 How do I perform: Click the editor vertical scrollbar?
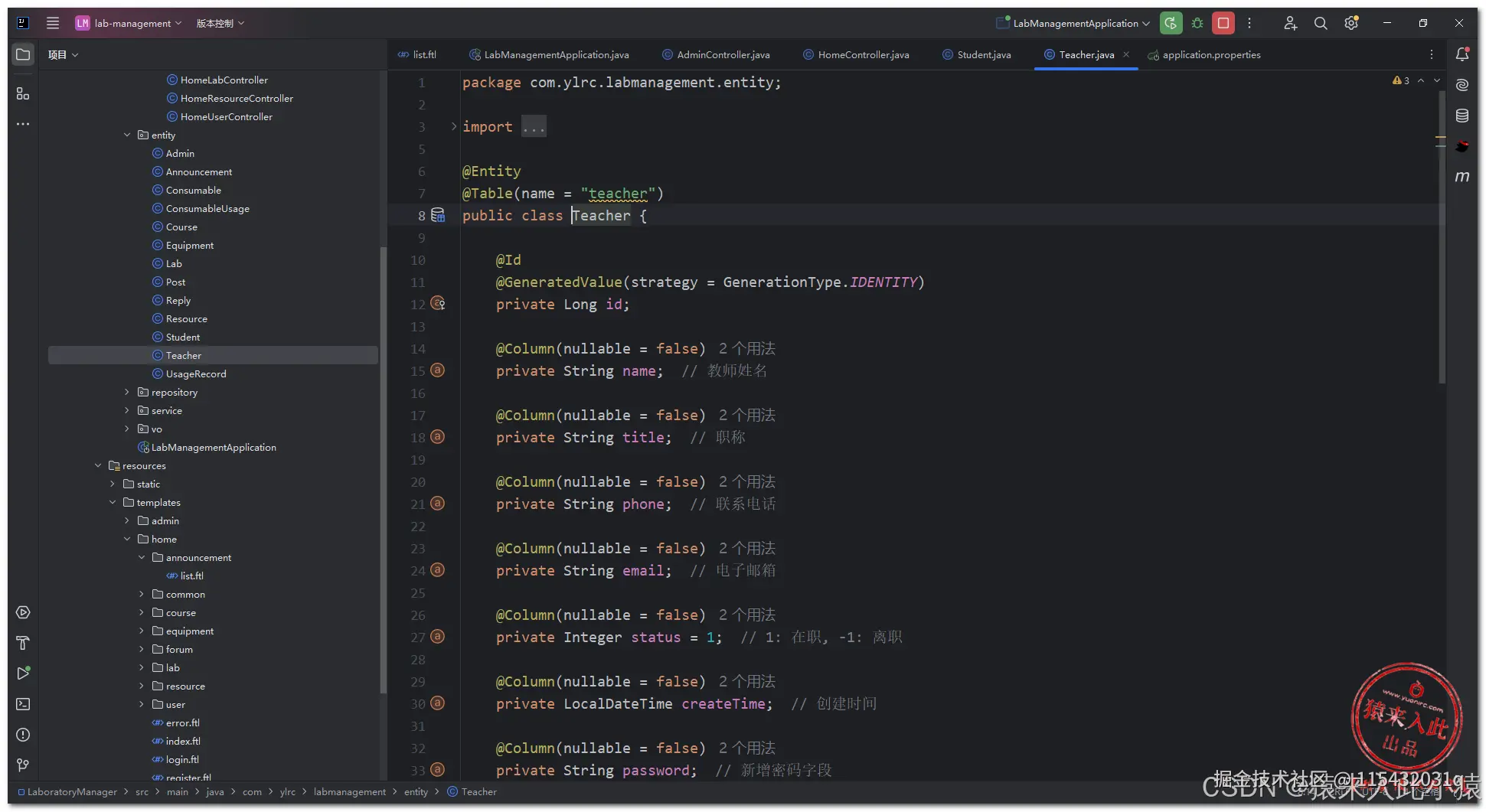[1442, 237]
